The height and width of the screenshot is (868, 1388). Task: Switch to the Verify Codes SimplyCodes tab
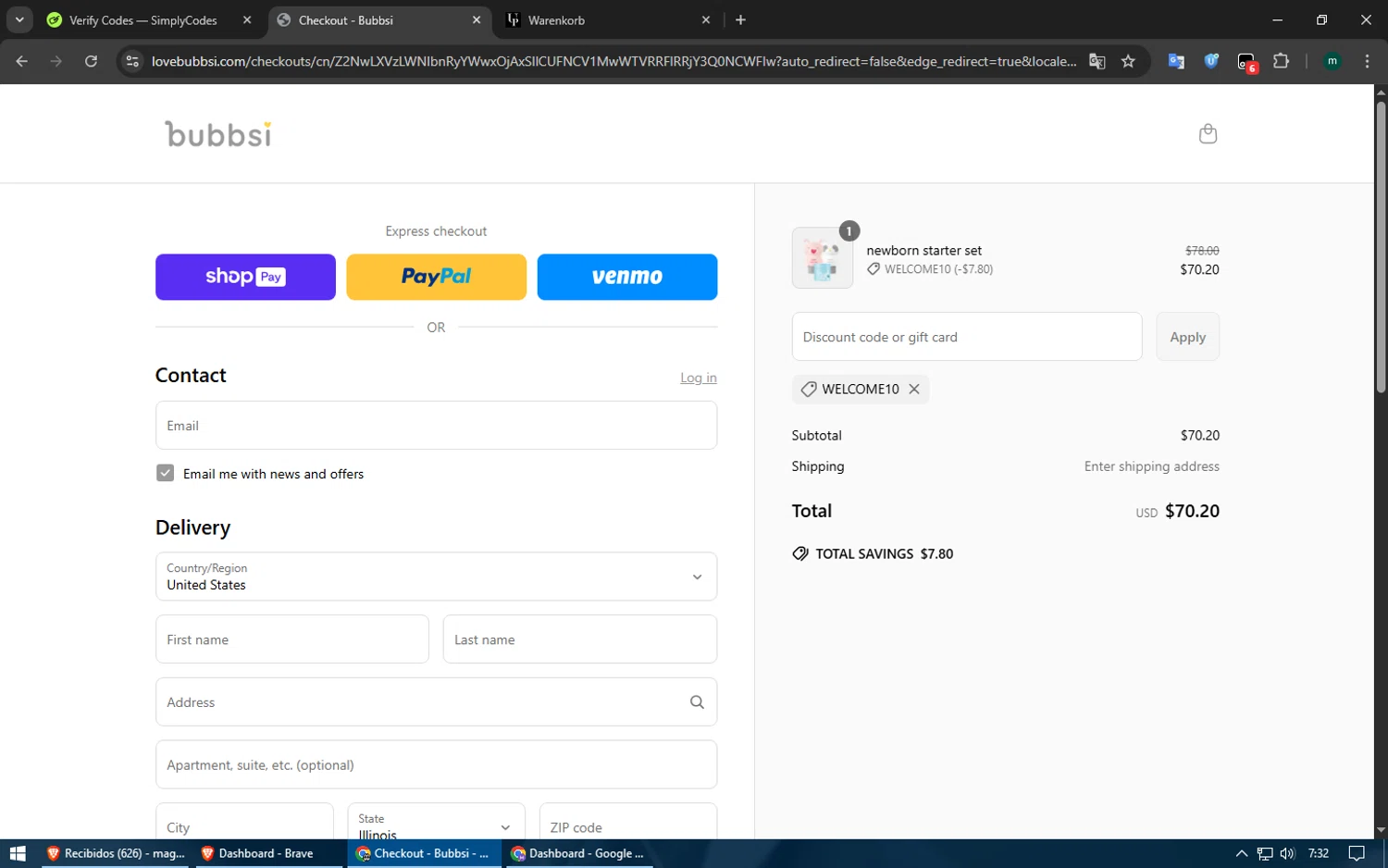click(143, 19)
